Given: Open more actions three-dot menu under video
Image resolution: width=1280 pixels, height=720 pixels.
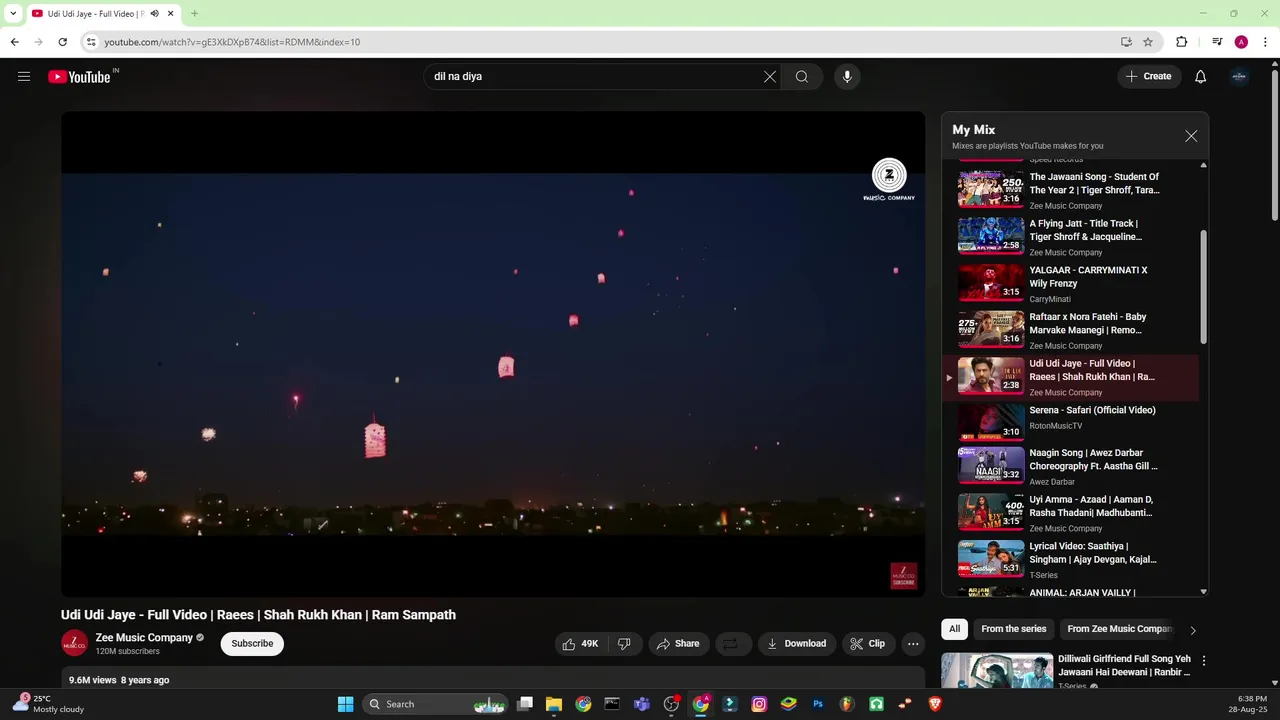Looking at the screenshot, I should pyautogui.click(x=913, y=644).
